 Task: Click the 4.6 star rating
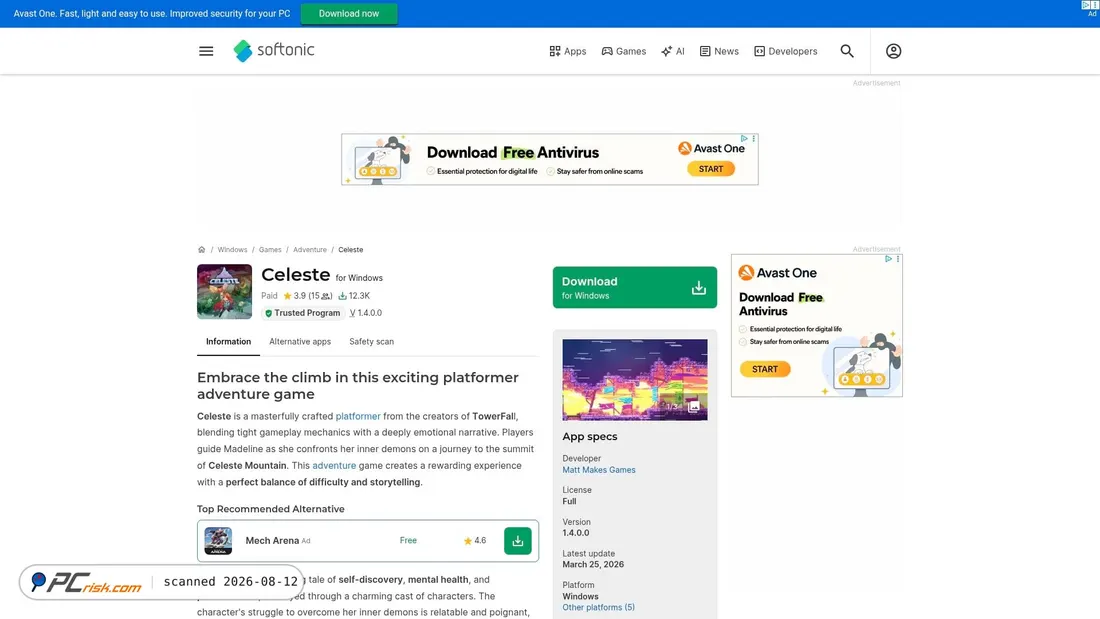tap(475, 540)
